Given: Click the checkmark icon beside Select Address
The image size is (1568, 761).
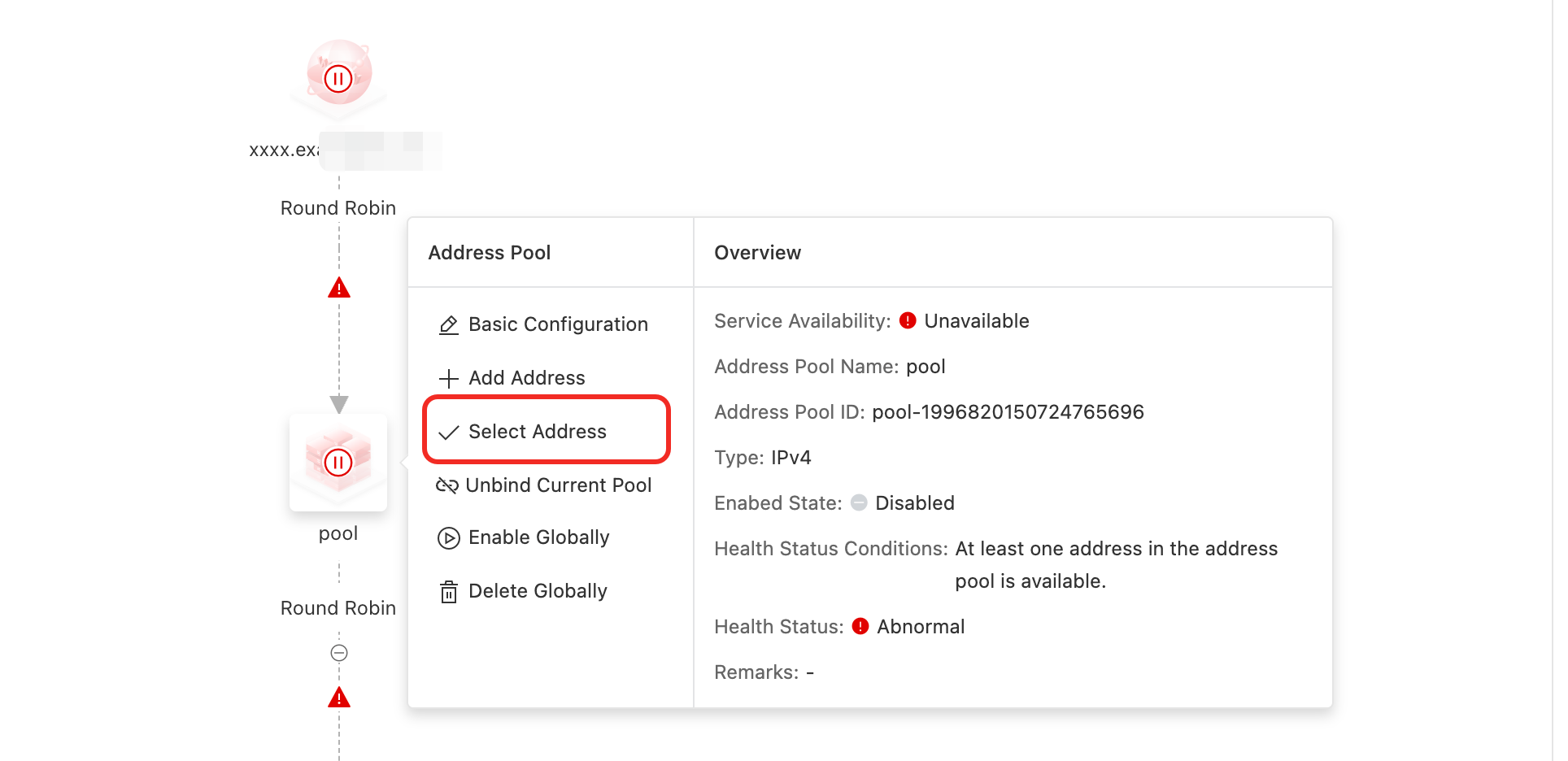Looking at the screenshot, I should (x=448, y=433).
